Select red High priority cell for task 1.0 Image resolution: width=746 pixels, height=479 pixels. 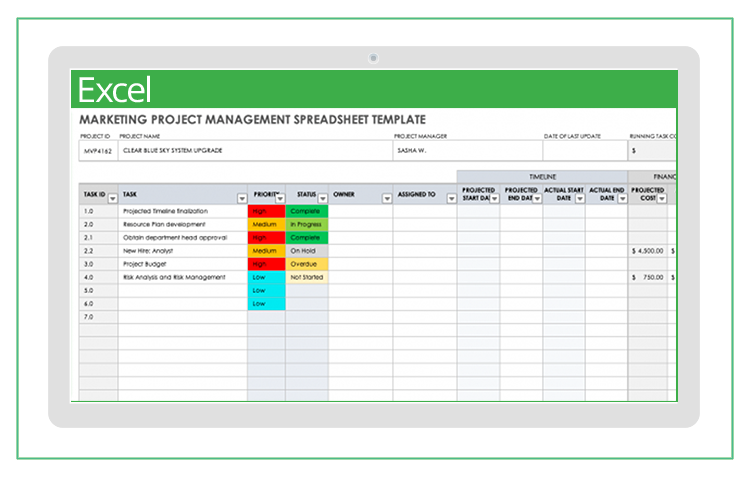pos(266,212)
